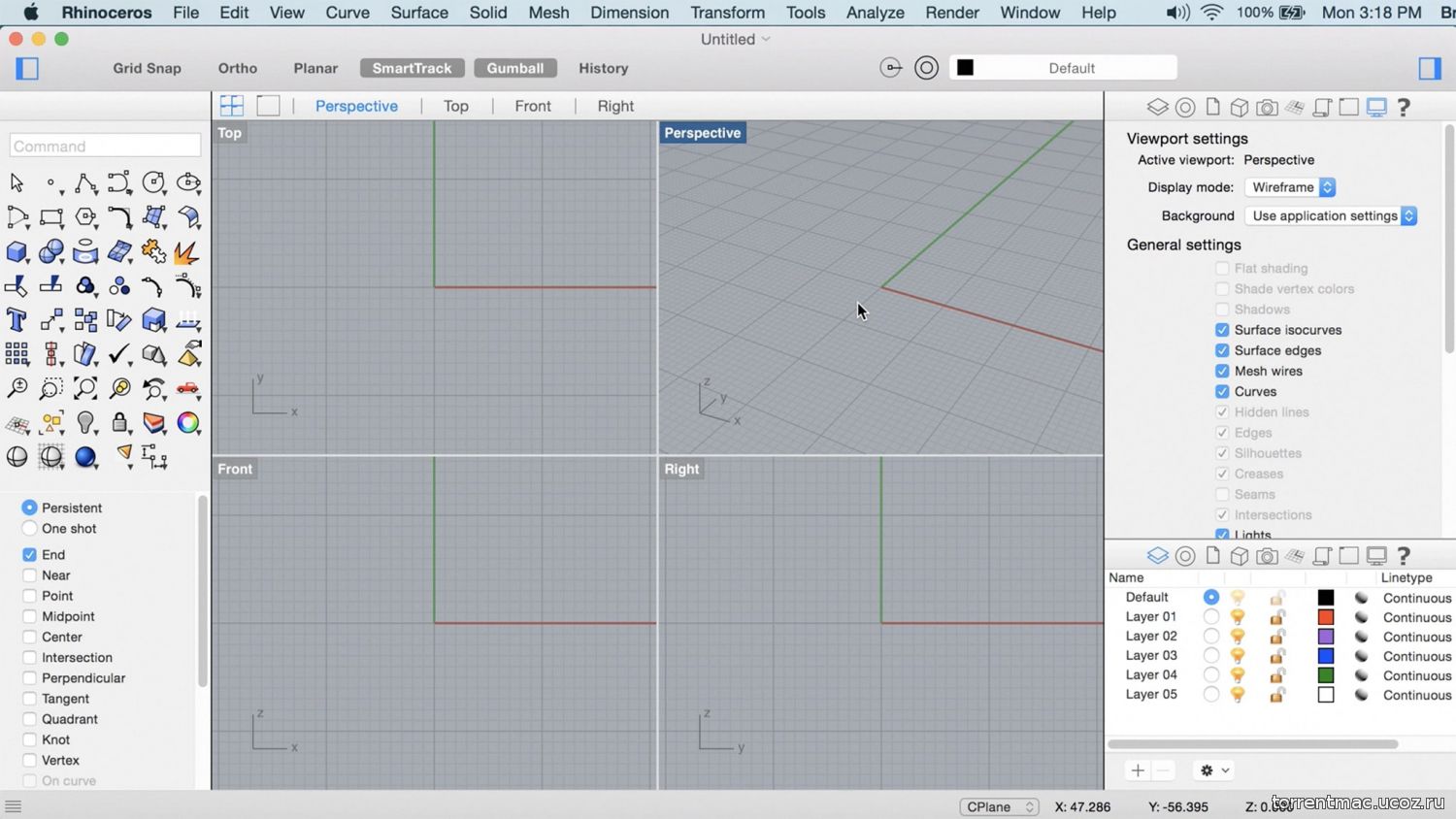Open the Curve menu
Screen dimensions: 1456x819
pos(347,13)
